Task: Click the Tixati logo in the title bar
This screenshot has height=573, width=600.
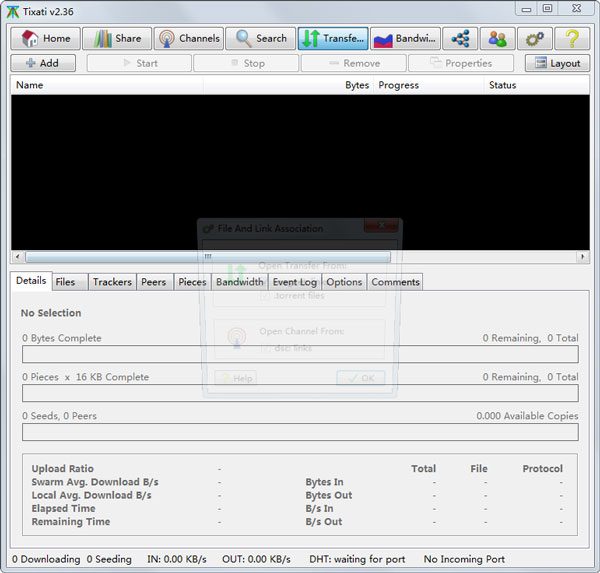Action: [13, 12]
